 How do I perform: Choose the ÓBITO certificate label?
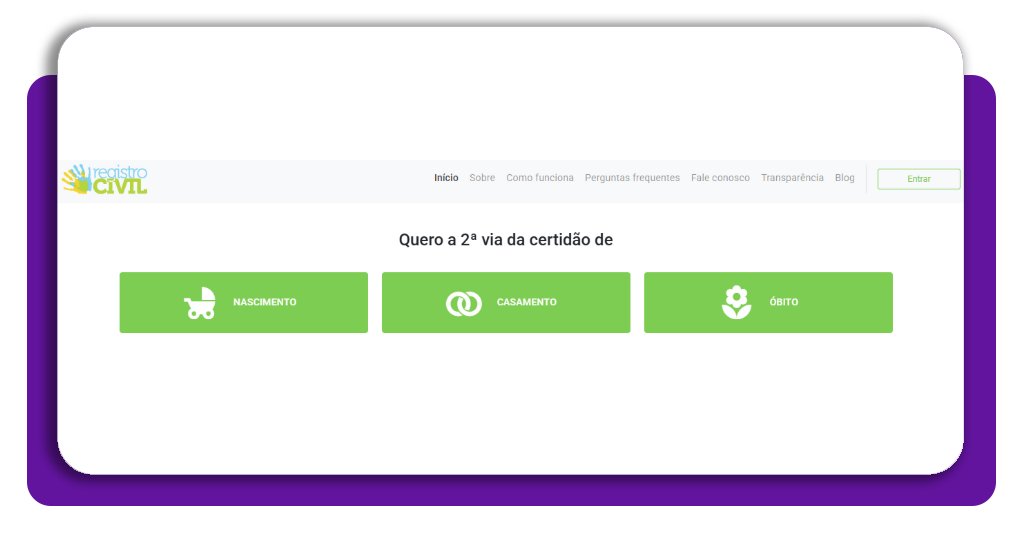click(784, 302)
